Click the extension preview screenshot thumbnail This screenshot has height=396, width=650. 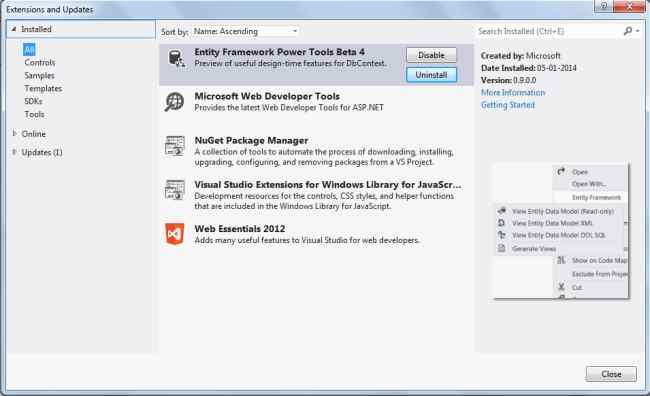pos(561,231)
